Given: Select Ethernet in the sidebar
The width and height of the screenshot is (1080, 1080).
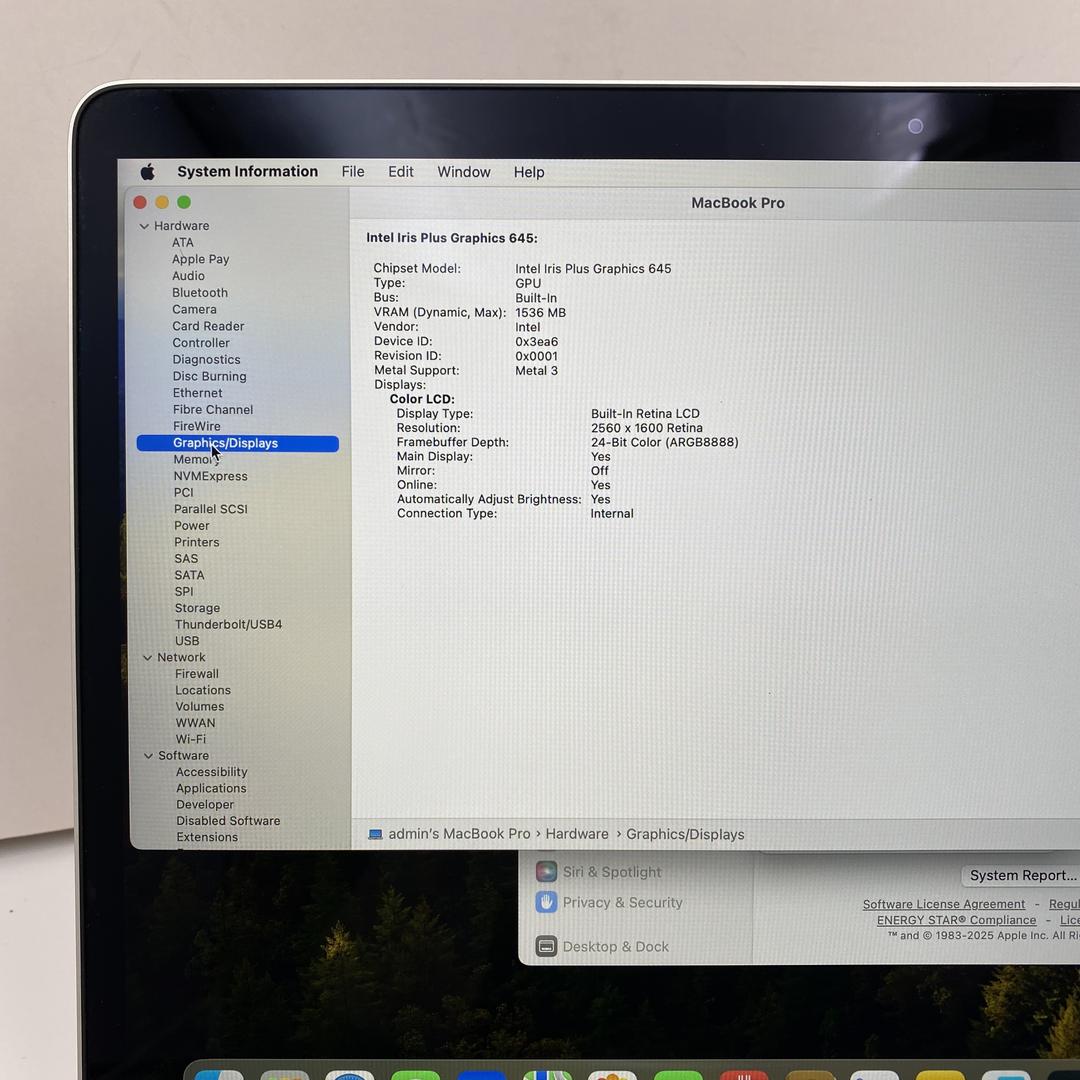Looking at the screenshot, I should (x=198, y=393).
